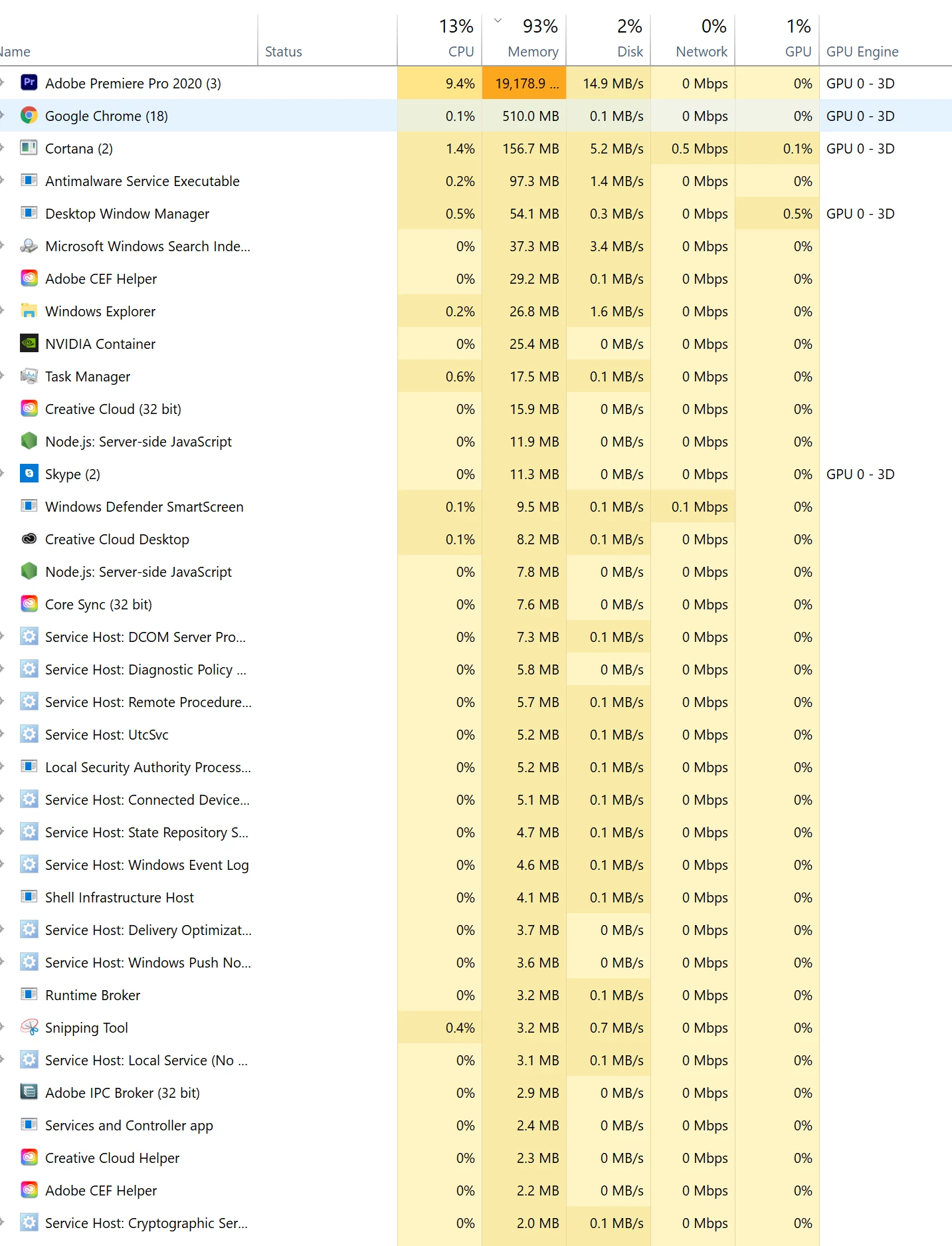Expand the Antimalware Service Executable row
This screenshot has width=952, height=1246.
[3, 180]
